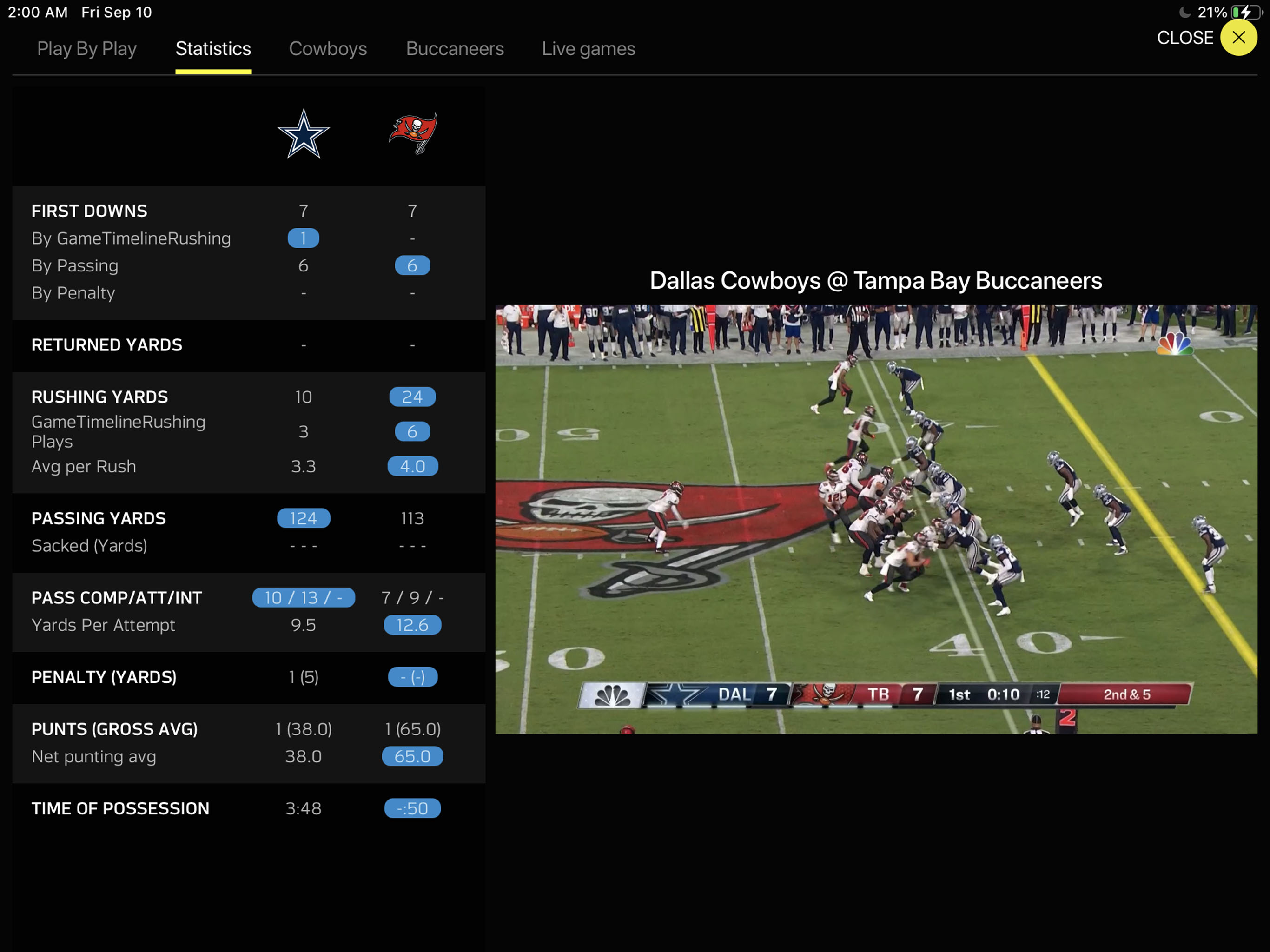Click the Do Not Disturb moon icon
Viewport: 1270px width, 952px height.
[1184, 12]
